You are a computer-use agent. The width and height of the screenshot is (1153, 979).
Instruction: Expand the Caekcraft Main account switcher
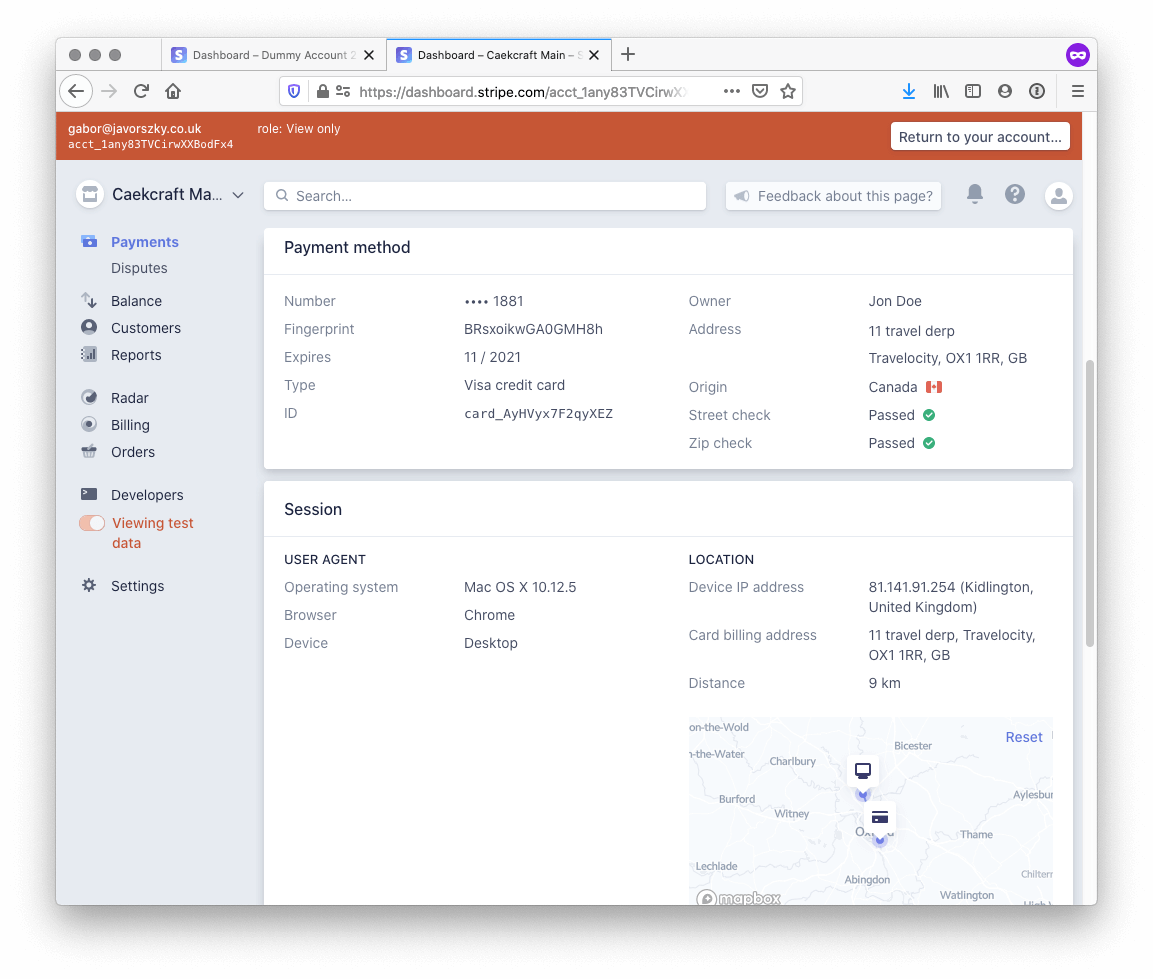coord(238,195)
